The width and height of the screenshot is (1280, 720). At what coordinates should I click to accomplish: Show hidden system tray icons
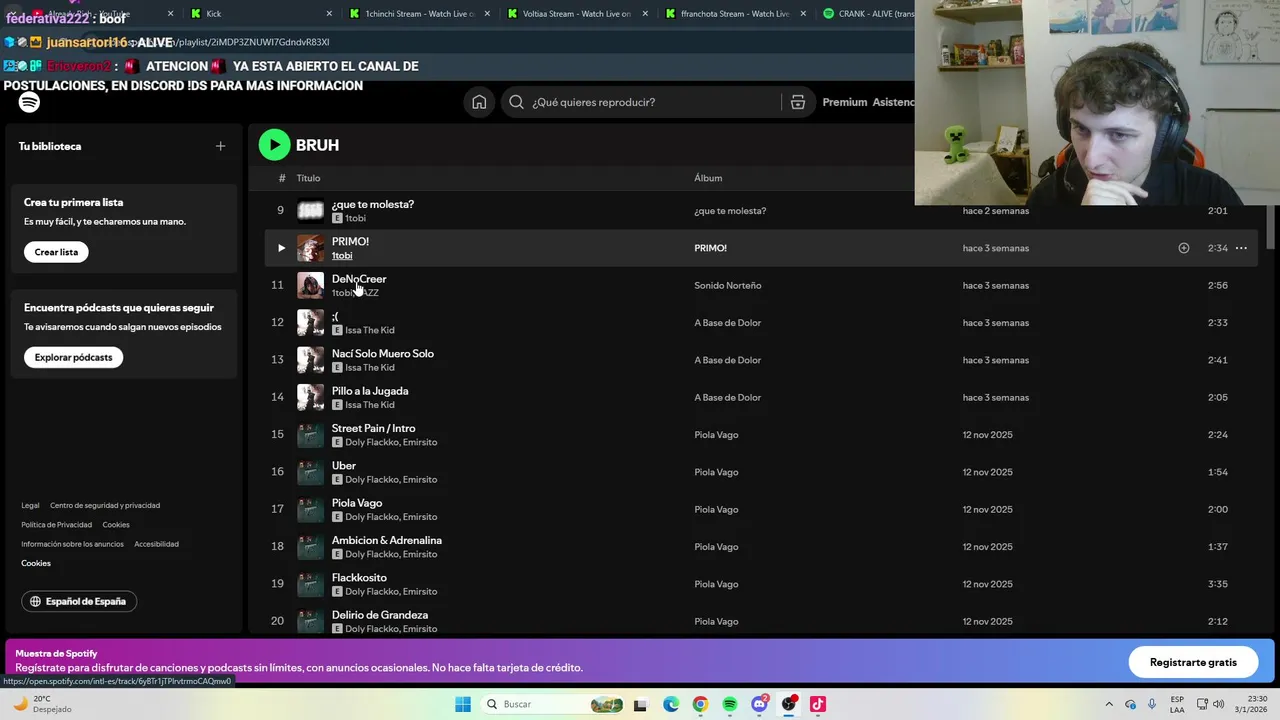1108,704
